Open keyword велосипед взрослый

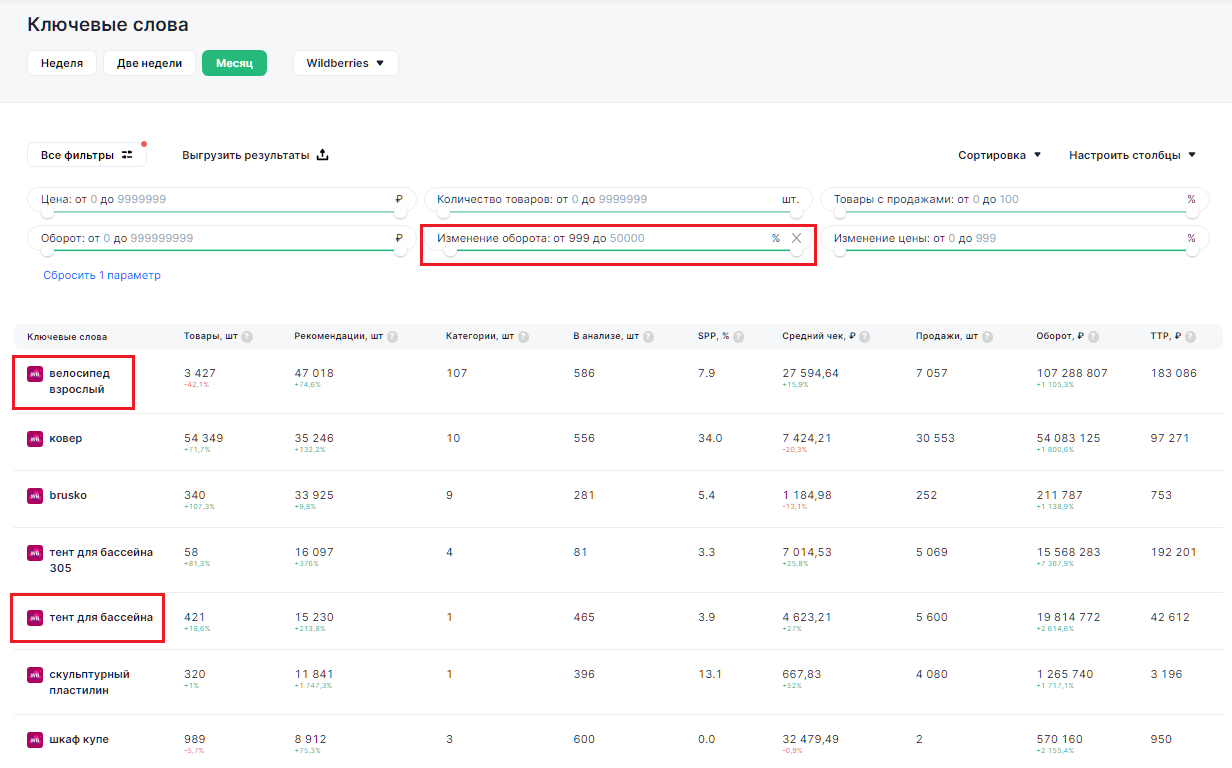click(79, 381)
